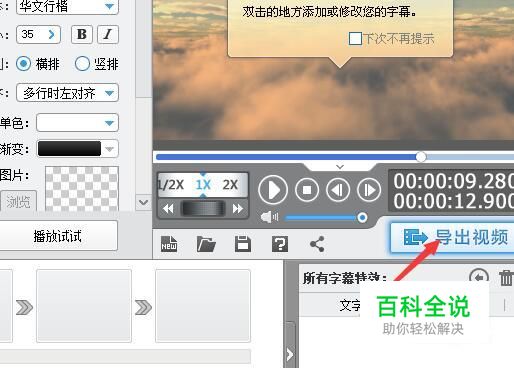
Task: Click the 文字 column header
Action: 350,305
